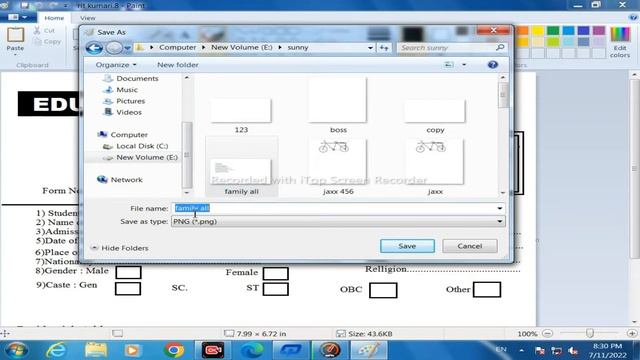The image size is (640, 360).
Task: Click the Refresh button next to address bar
Action: pos(384,48)
